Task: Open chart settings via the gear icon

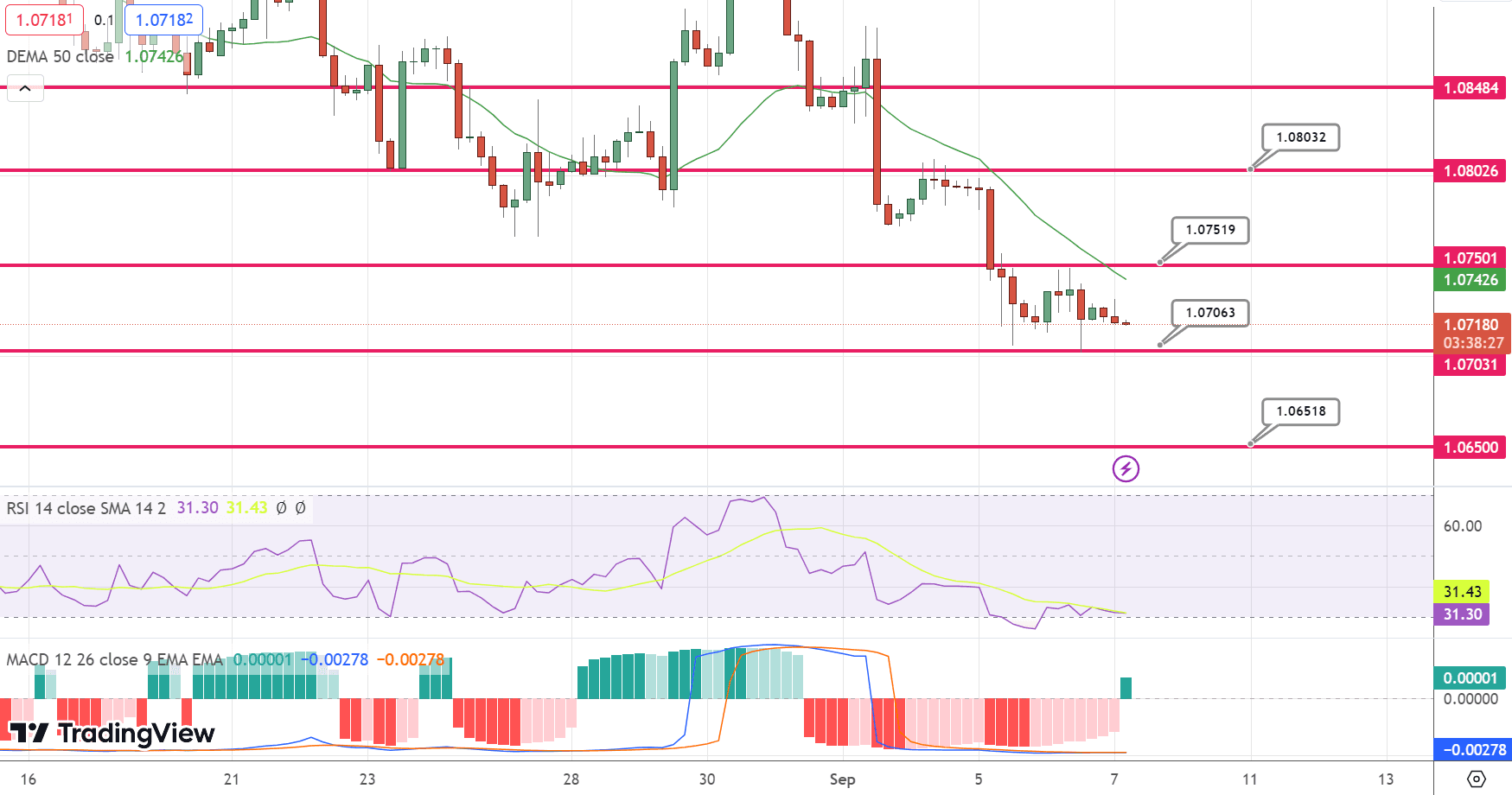Action: pos(1477,779)
